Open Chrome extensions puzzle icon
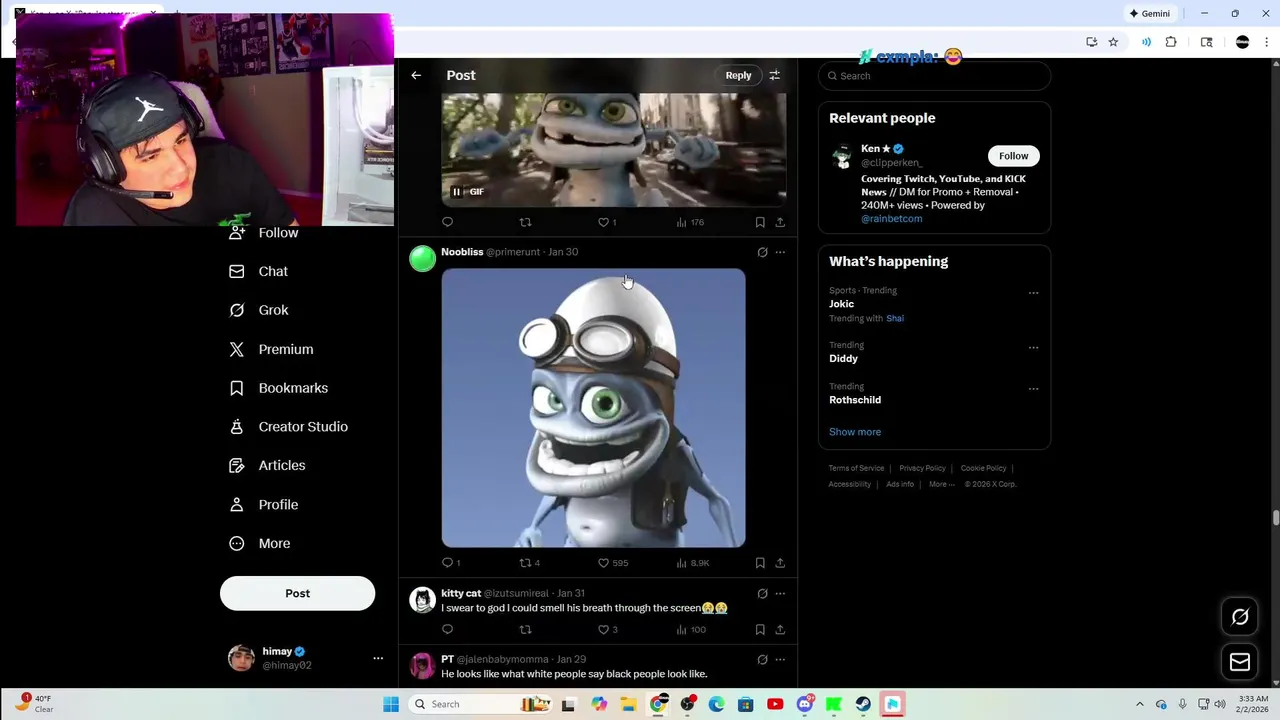The image size is (1280, 720). (1171, 42)
